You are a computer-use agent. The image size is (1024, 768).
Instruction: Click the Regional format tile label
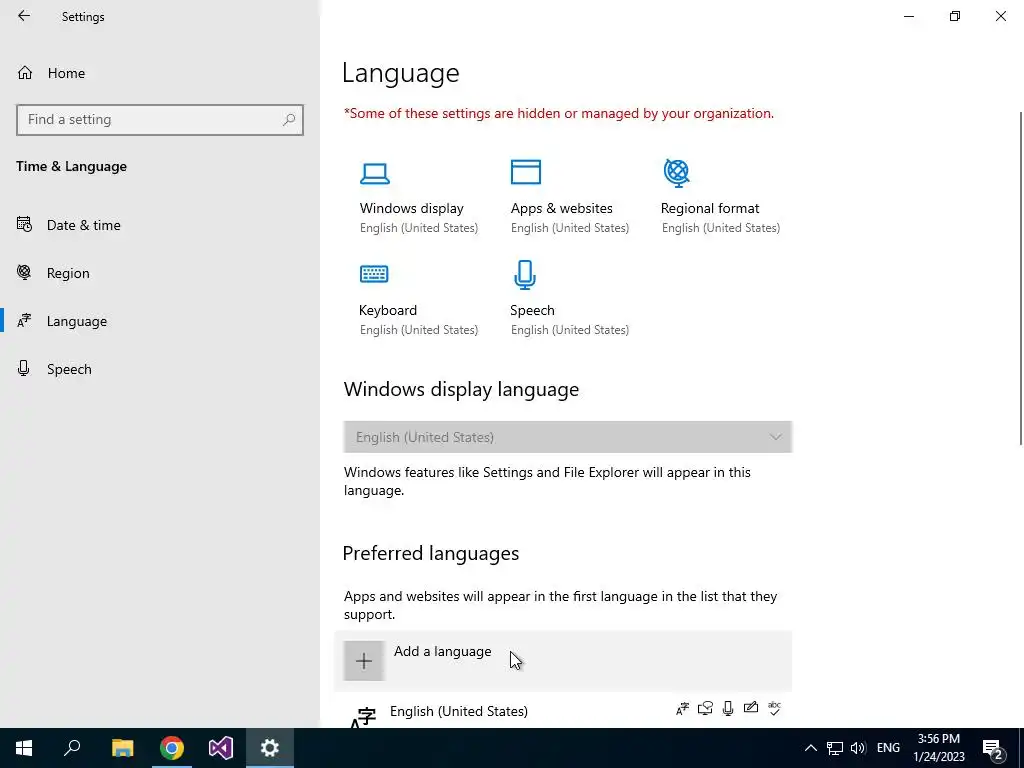tap(710, 208)
